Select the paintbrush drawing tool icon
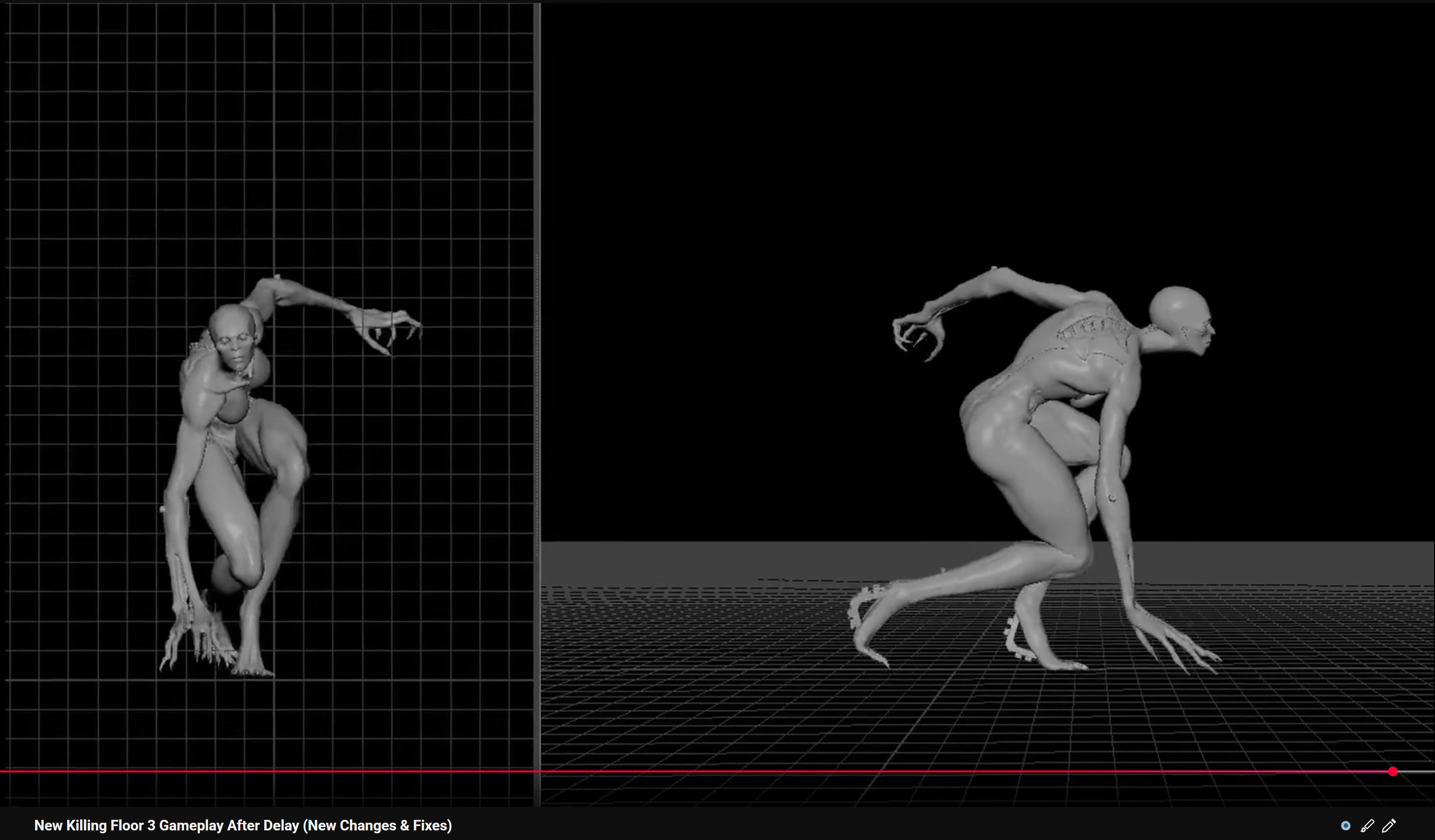The image size is (1435, 840). tap(1368, 826)
